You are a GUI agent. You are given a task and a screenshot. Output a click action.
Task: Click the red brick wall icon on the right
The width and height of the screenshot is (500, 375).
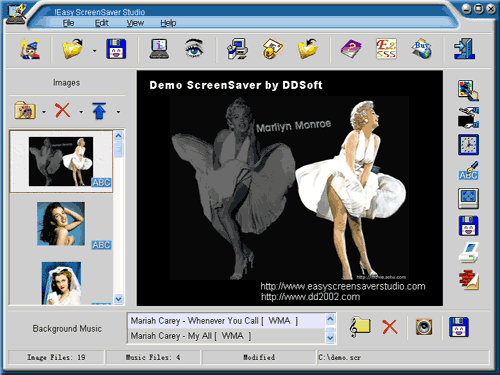[x=468, y=280]
